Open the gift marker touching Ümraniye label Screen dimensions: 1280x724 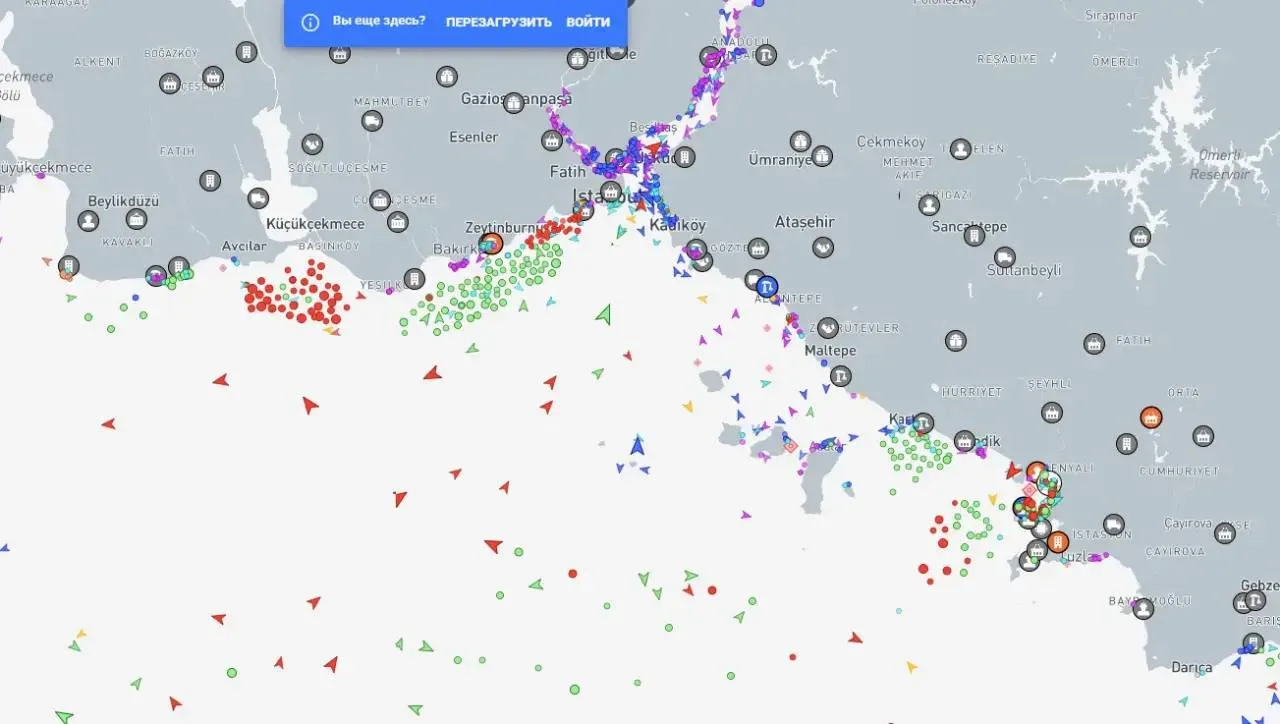(x=821, y=156)
